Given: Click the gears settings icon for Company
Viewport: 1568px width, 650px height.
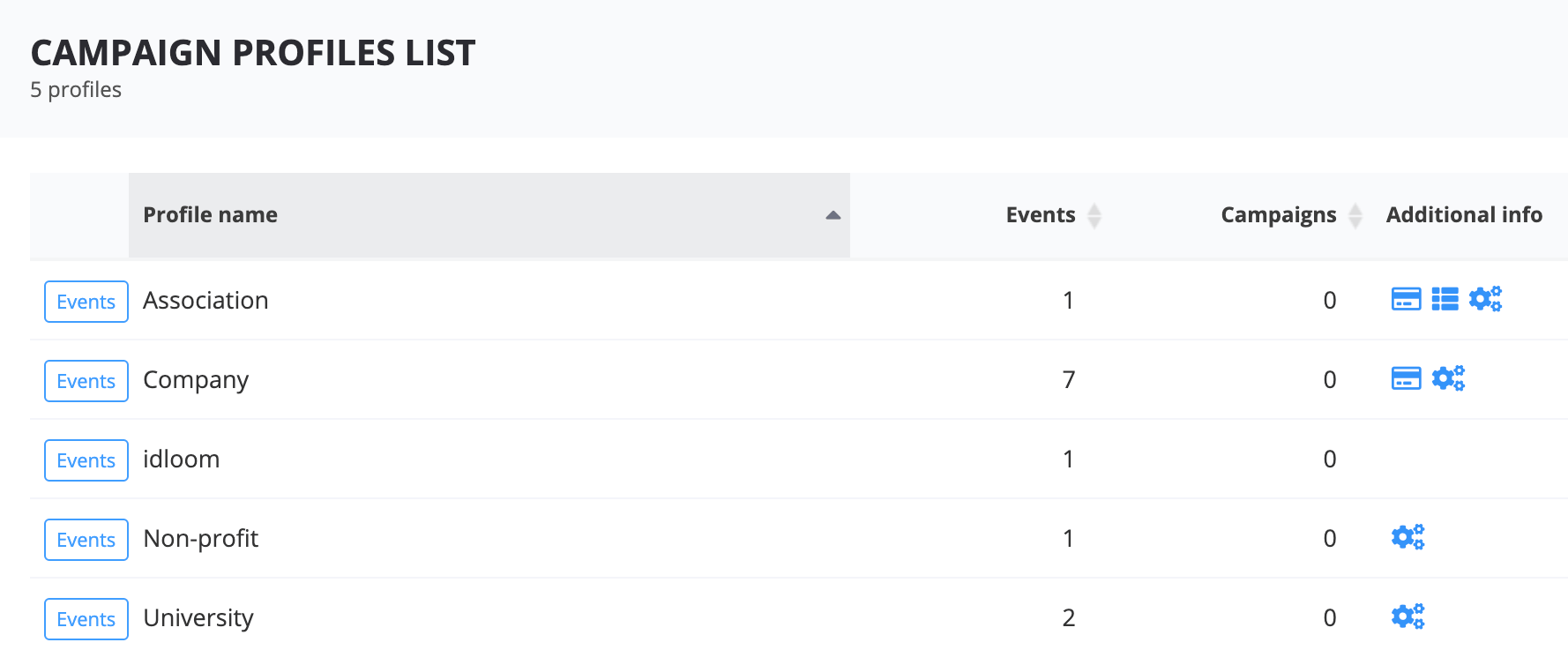Looking at the screenshot, I should pos(1447,379).
